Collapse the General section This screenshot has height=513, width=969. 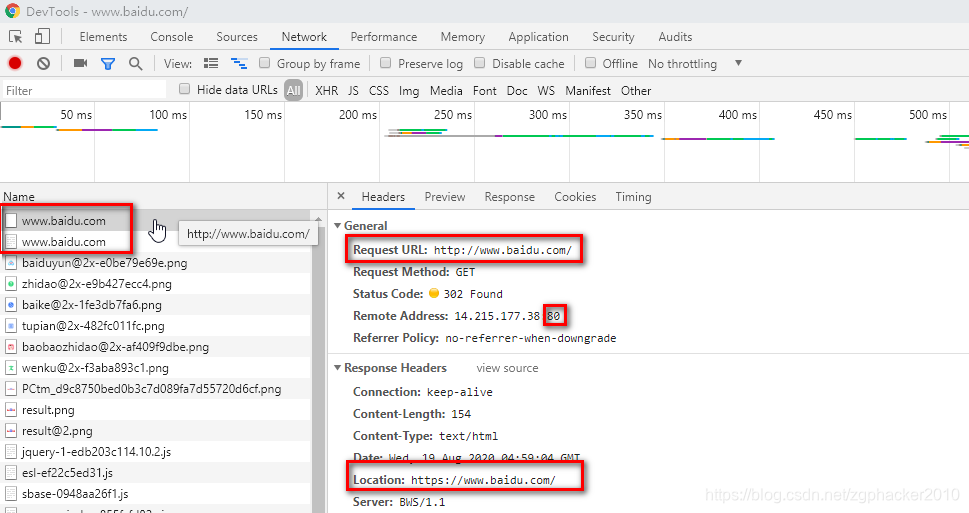tap(337, 226)
